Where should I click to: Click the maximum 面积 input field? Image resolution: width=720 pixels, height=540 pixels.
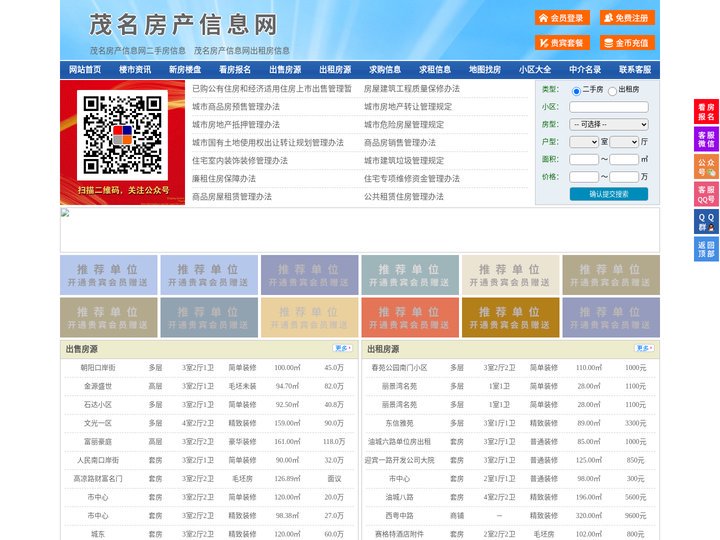624,159
